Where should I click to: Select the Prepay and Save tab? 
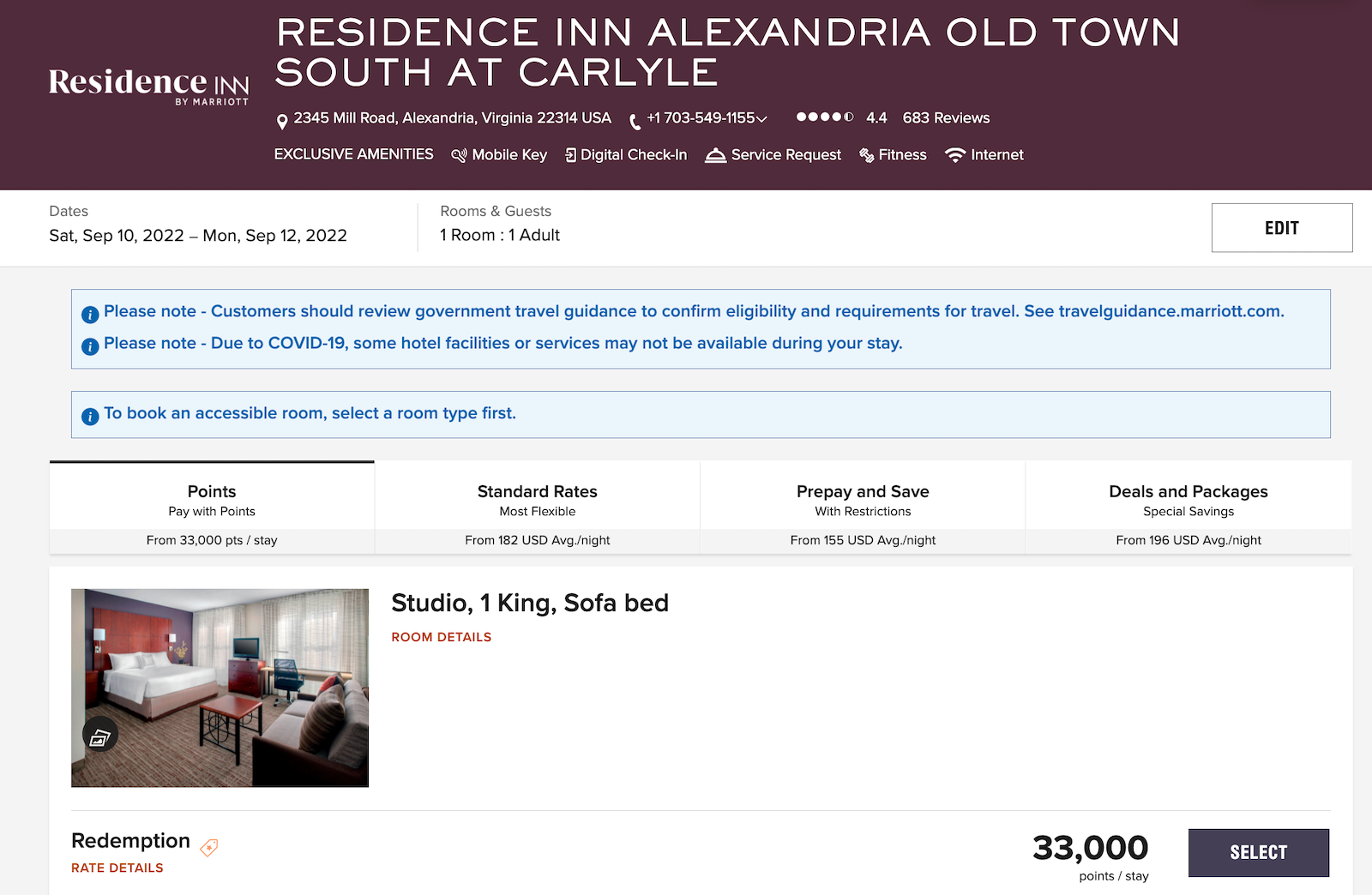tap(863, 502)
